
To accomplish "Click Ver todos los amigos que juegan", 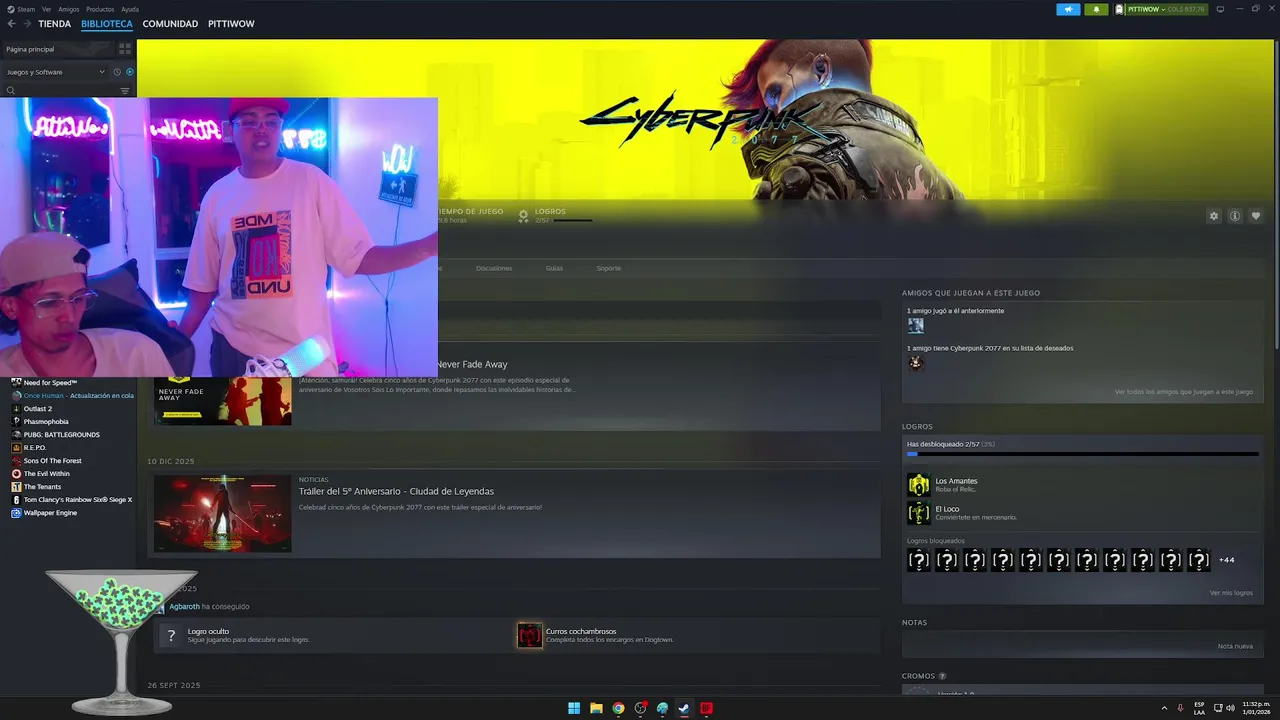I will click(x=1184, y=392).
